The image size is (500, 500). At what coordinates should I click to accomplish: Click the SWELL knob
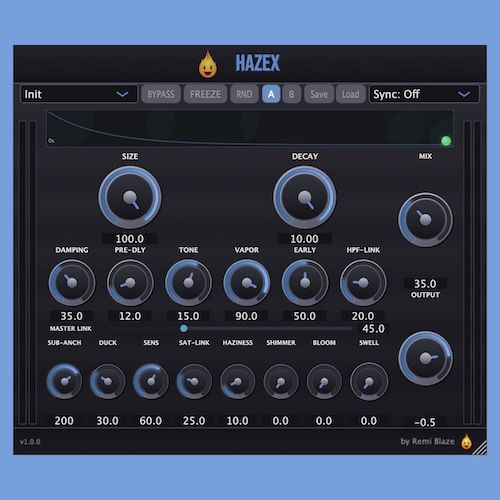point(369,381)
